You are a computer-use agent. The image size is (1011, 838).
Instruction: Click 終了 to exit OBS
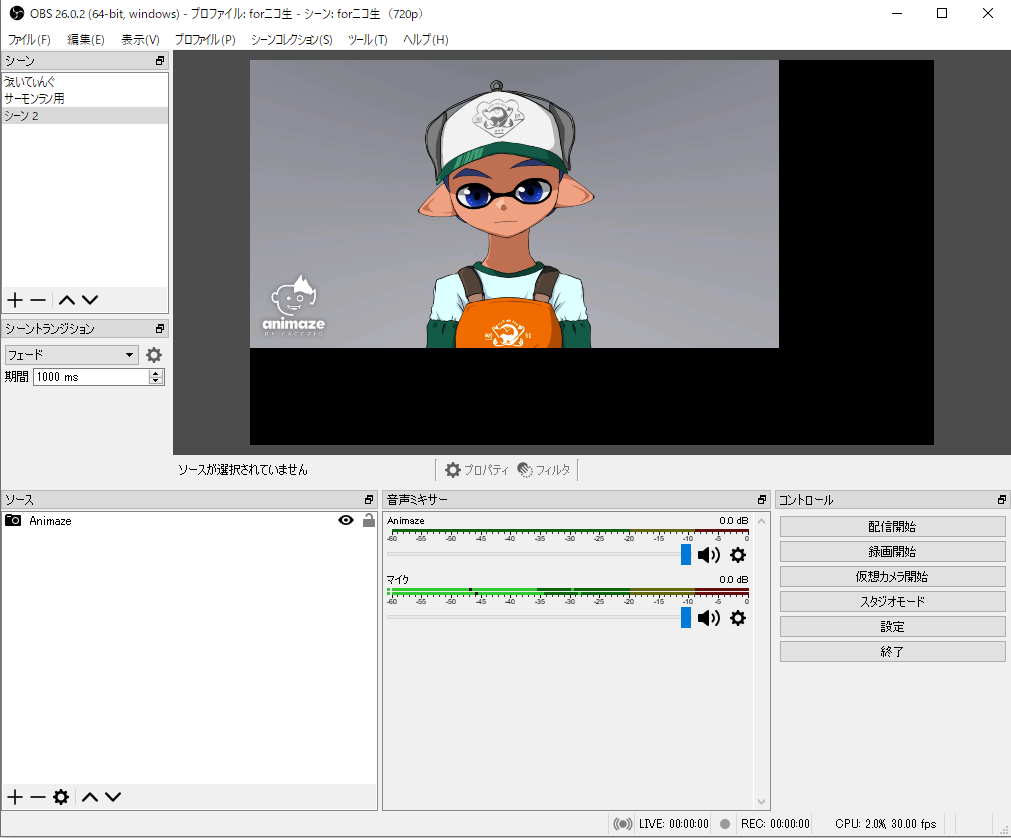[892, 652]
